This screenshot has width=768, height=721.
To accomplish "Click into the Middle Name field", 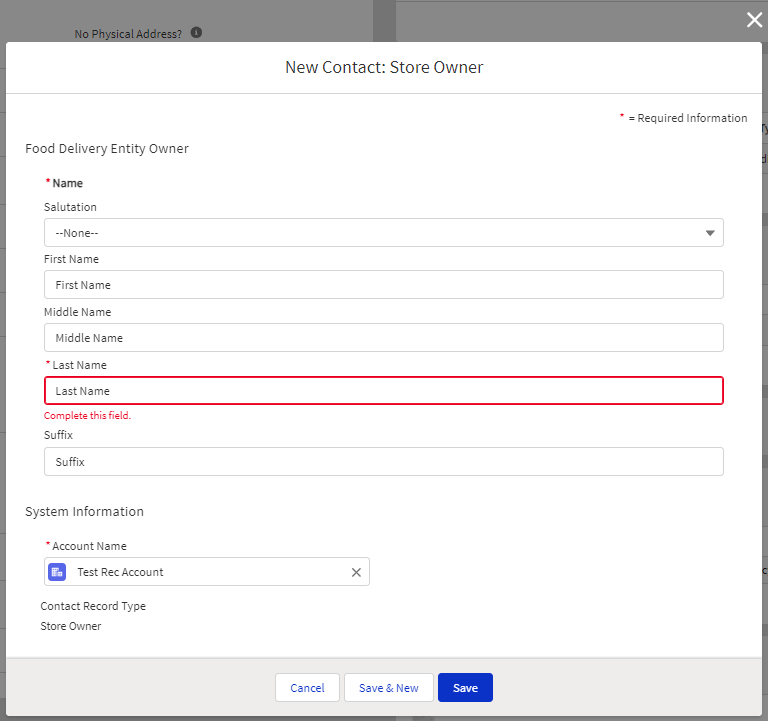I will (x=383, y=338).
